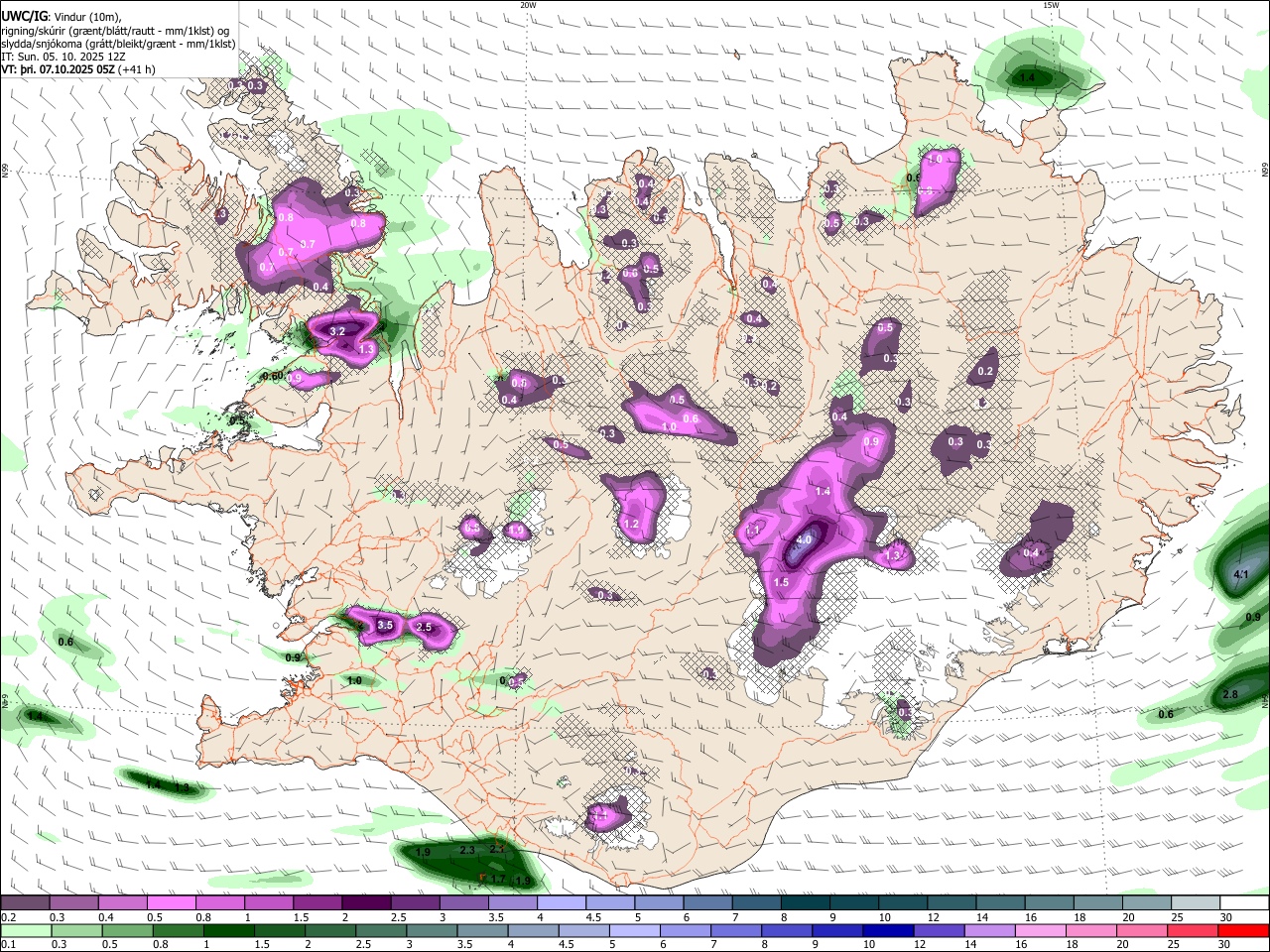Select the "1.4" label in the northeast offshore rain cell
Image resolution: width=1270 pixels, height=952 pixels.
click(x=1028, y=78)
